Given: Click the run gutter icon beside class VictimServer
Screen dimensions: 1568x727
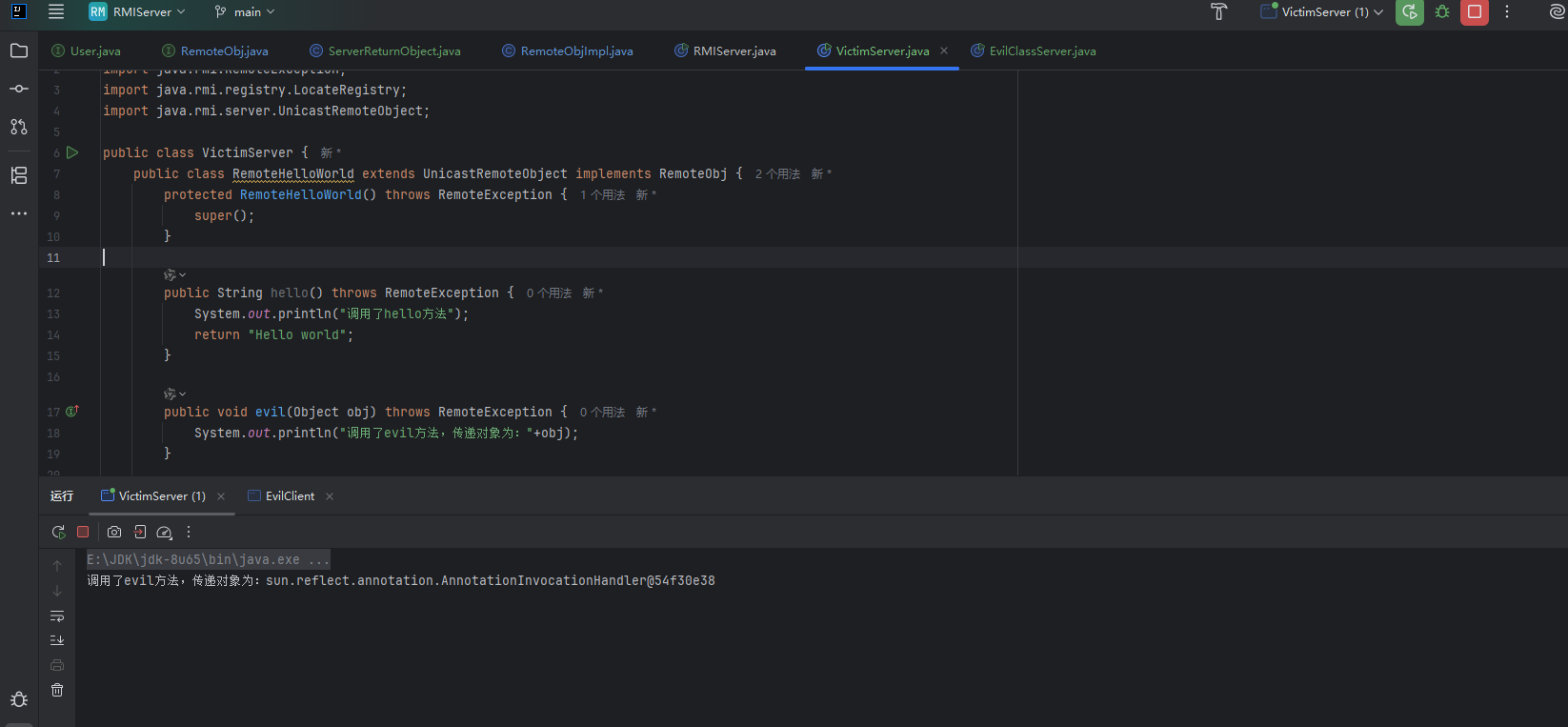Looking at the screenshot, I should 72,152.
